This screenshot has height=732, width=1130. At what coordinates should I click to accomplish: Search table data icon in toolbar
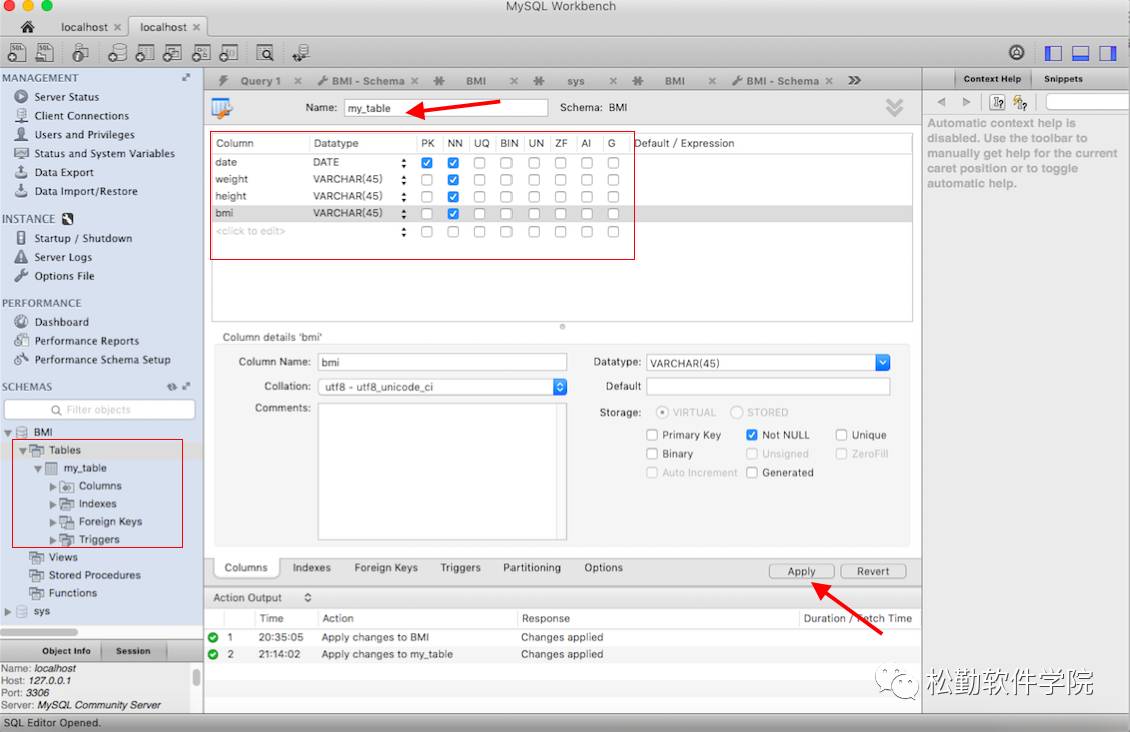coord(265,53)
